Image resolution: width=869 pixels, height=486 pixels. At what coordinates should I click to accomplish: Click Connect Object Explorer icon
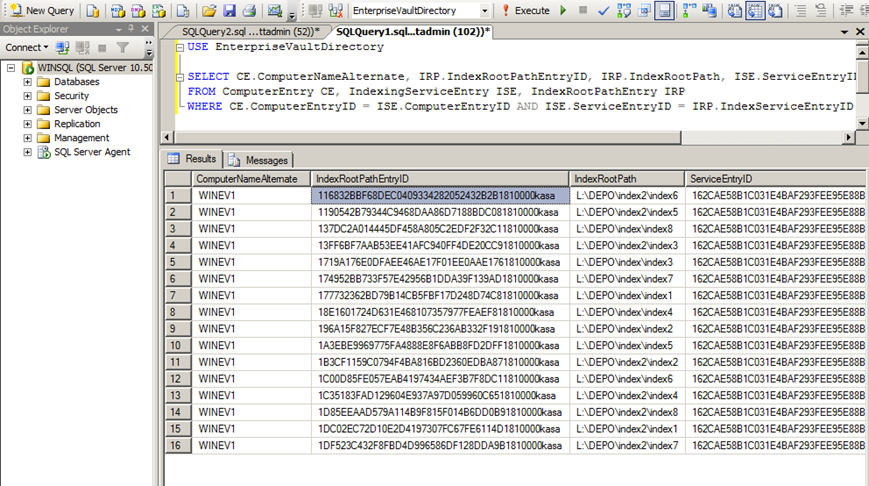pyautogui.click(x=63, y=48)
